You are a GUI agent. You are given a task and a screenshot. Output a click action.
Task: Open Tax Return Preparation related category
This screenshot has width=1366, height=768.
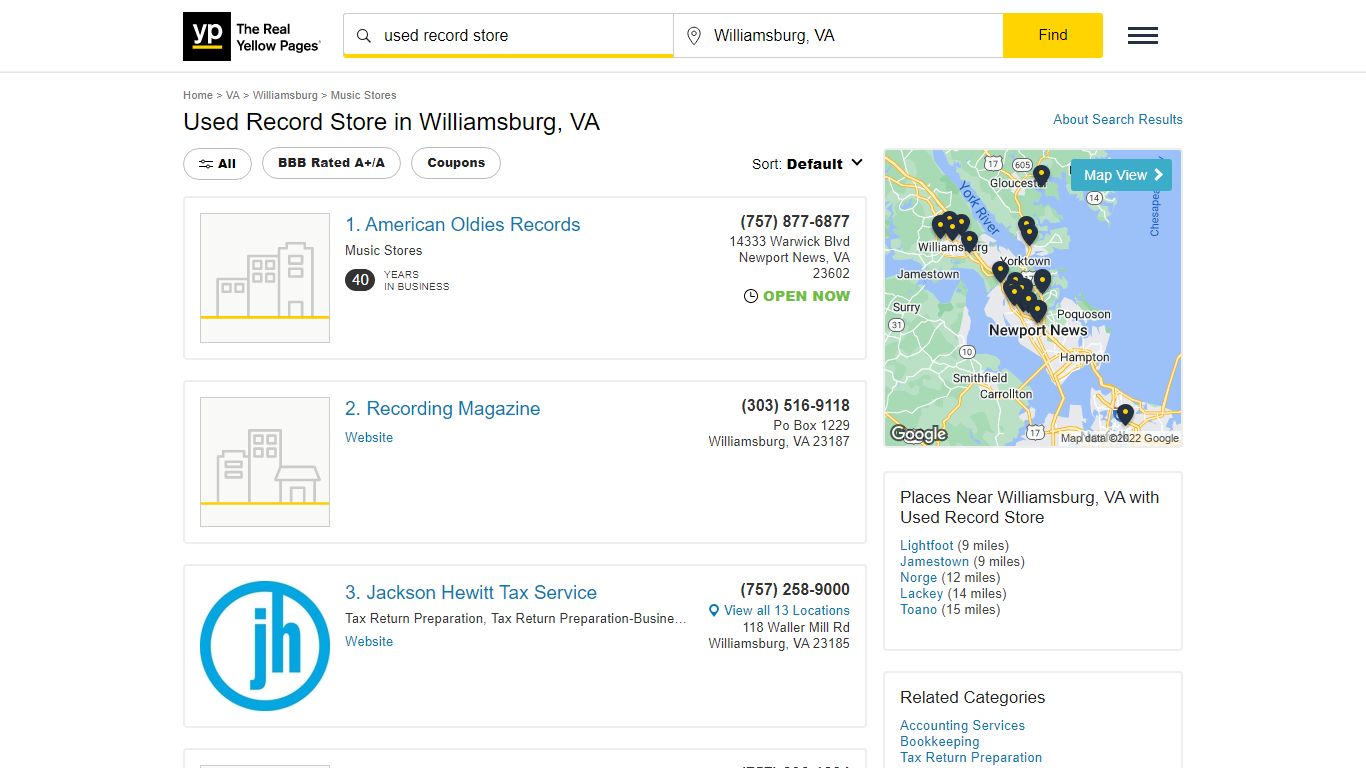pos(971,757)
